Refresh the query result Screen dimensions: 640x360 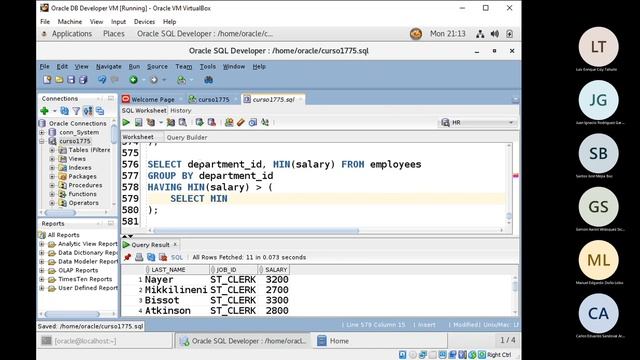pos(151,257)
